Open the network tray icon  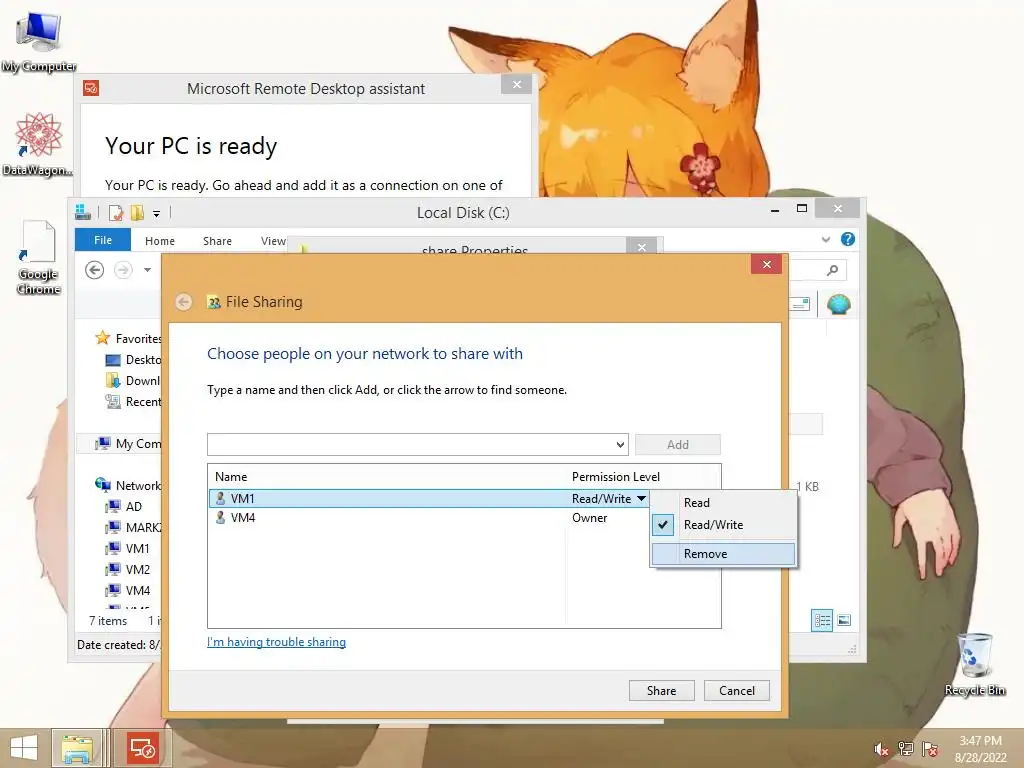click(x=906, y=749)
